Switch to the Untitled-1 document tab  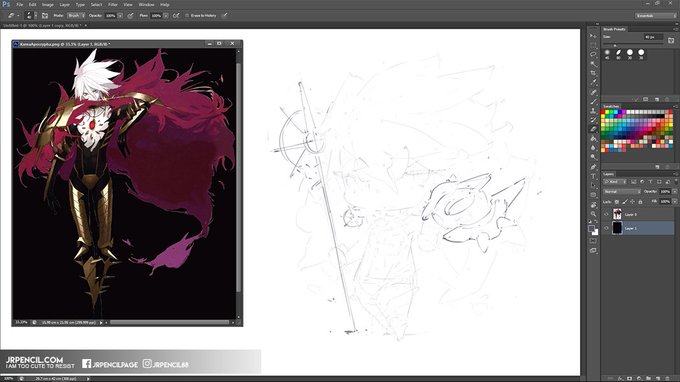(x=42, y=26)
